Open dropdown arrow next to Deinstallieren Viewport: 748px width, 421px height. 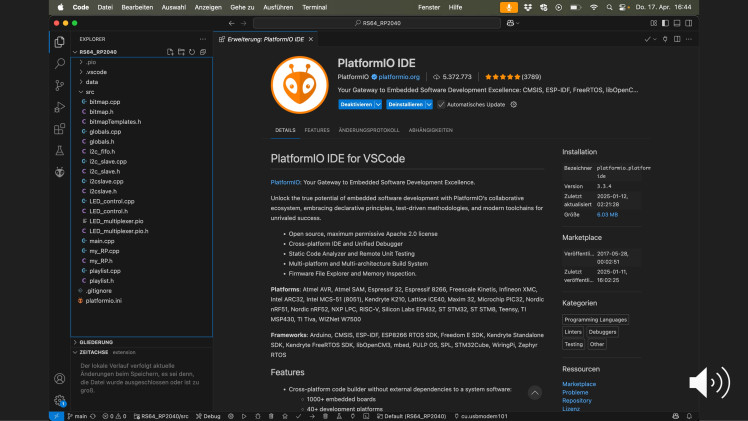pos(429,104)
